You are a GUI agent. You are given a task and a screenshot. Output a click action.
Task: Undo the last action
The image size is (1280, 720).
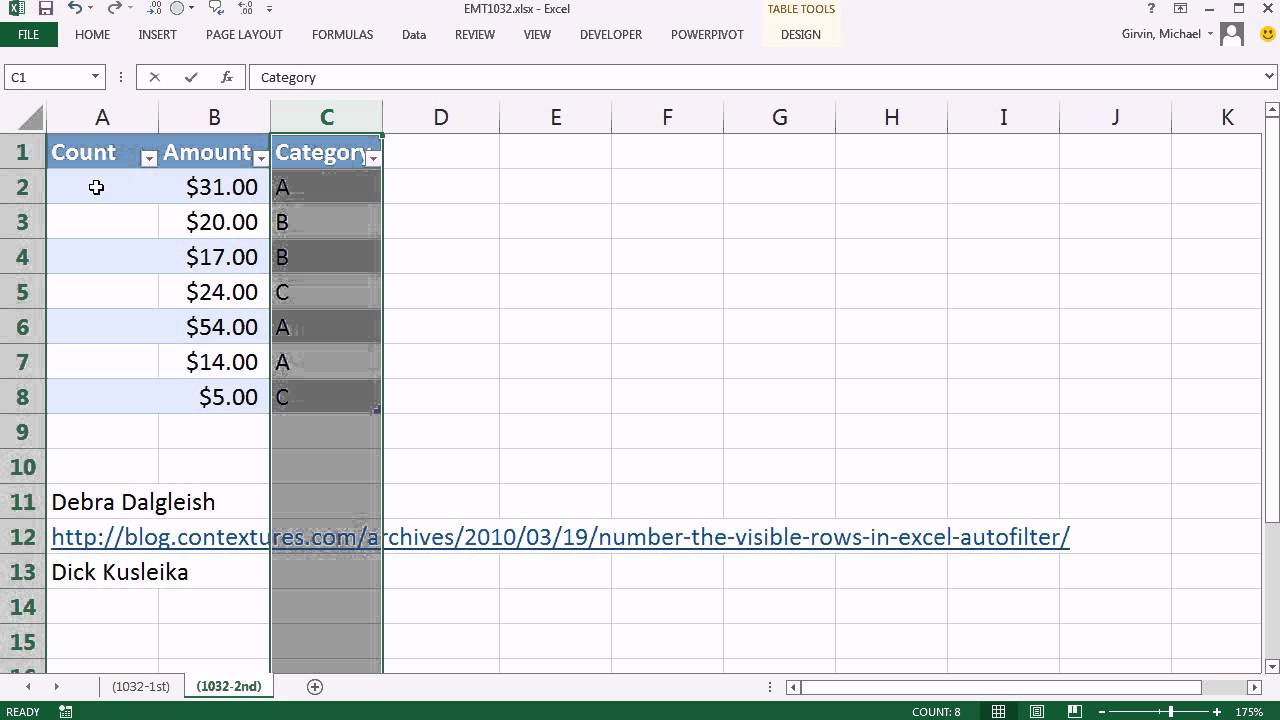[x=75, y=9]
